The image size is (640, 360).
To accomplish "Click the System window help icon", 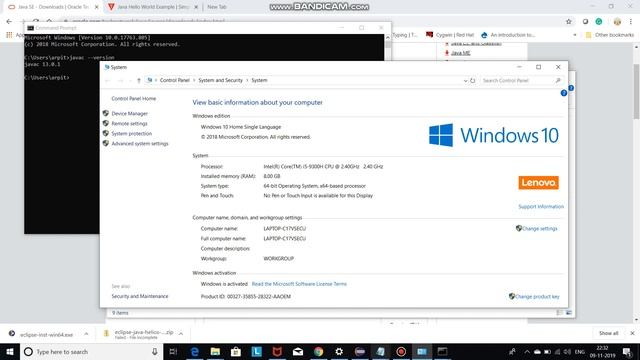I will [564, 93].
